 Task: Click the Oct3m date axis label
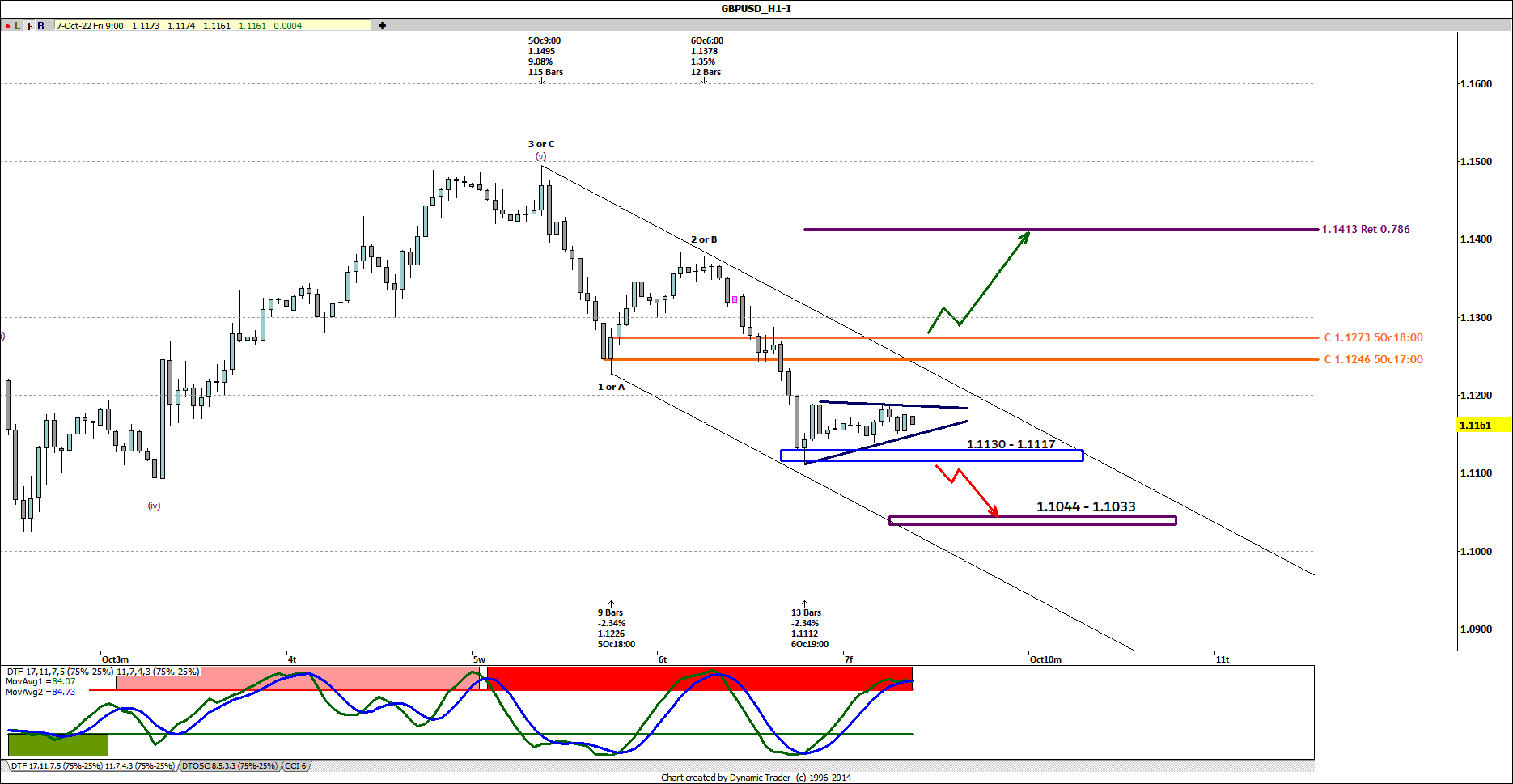[x=115, y=659]
